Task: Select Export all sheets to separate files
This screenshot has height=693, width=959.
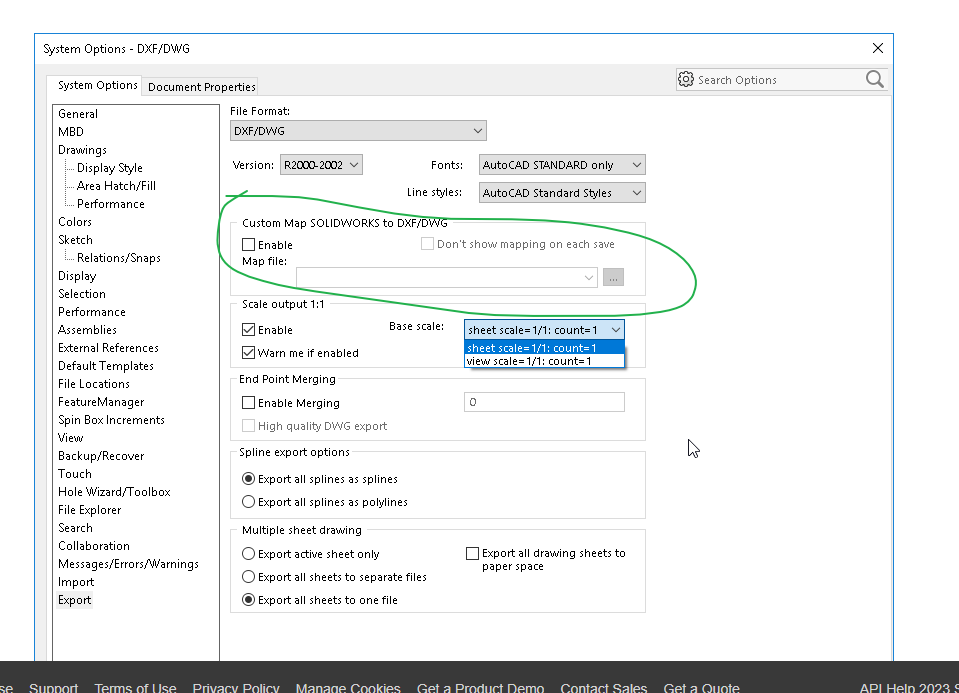Action: 248,577
